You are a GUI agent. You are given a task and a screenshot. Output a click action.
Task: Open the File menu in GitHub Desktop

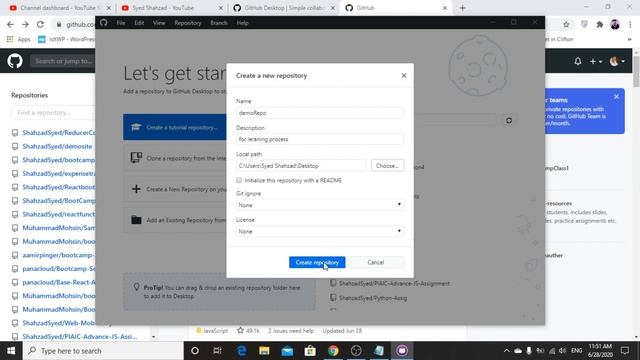coord(121,23)
